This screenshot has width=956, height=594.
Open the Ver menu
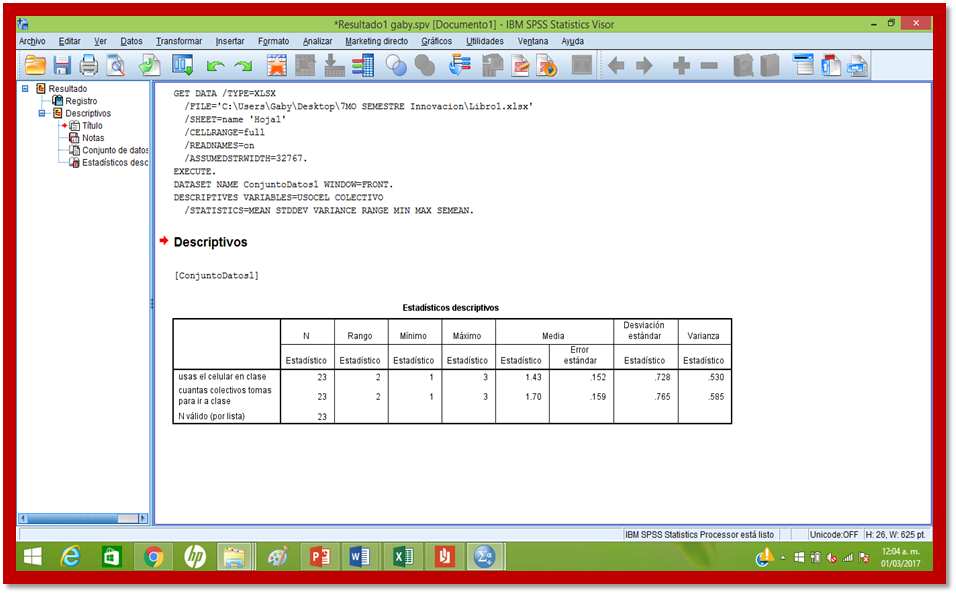pos(100,41)
